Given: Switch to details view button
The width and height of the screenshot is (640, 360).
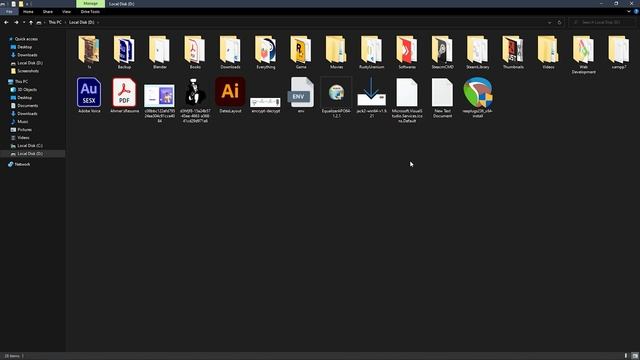Looking at the screenshot, I should click(x=626, y=356).
